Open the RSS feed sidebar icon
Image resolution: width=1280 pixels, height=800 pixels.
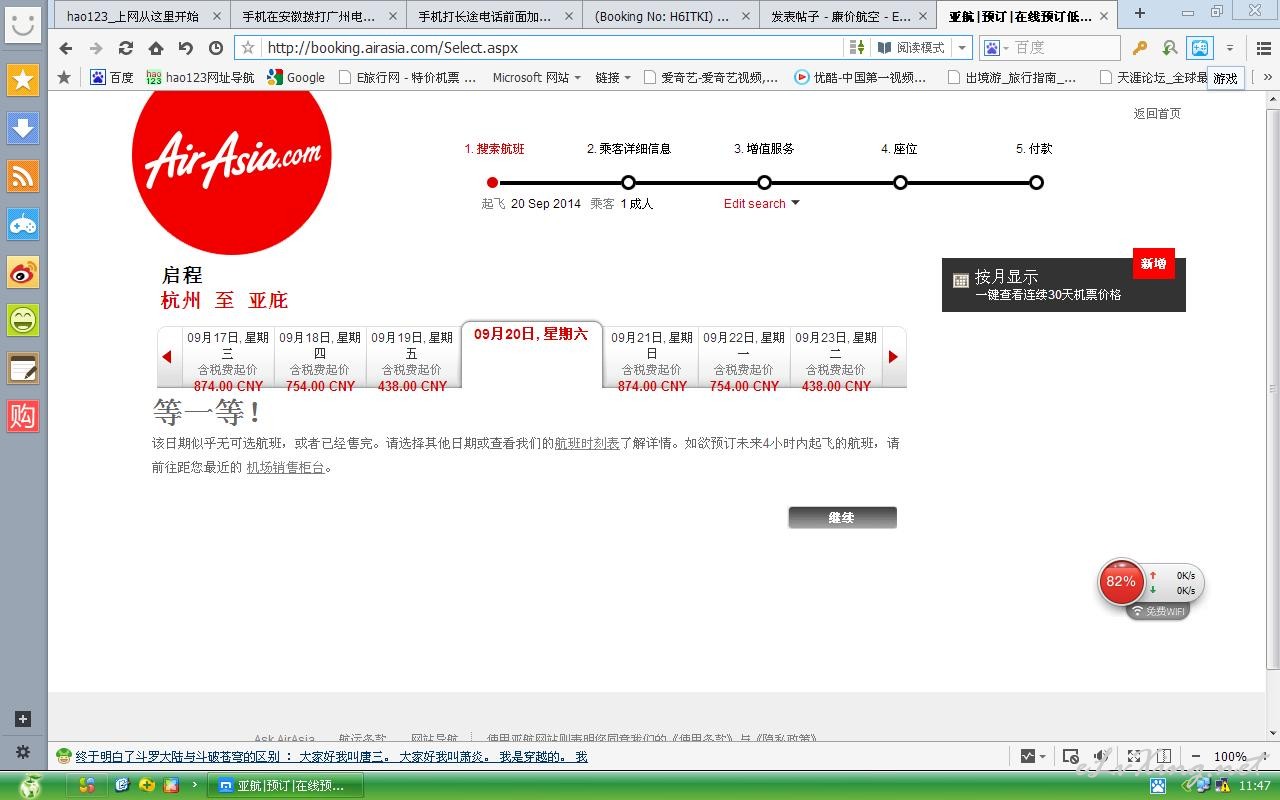[x=23, y=176]
